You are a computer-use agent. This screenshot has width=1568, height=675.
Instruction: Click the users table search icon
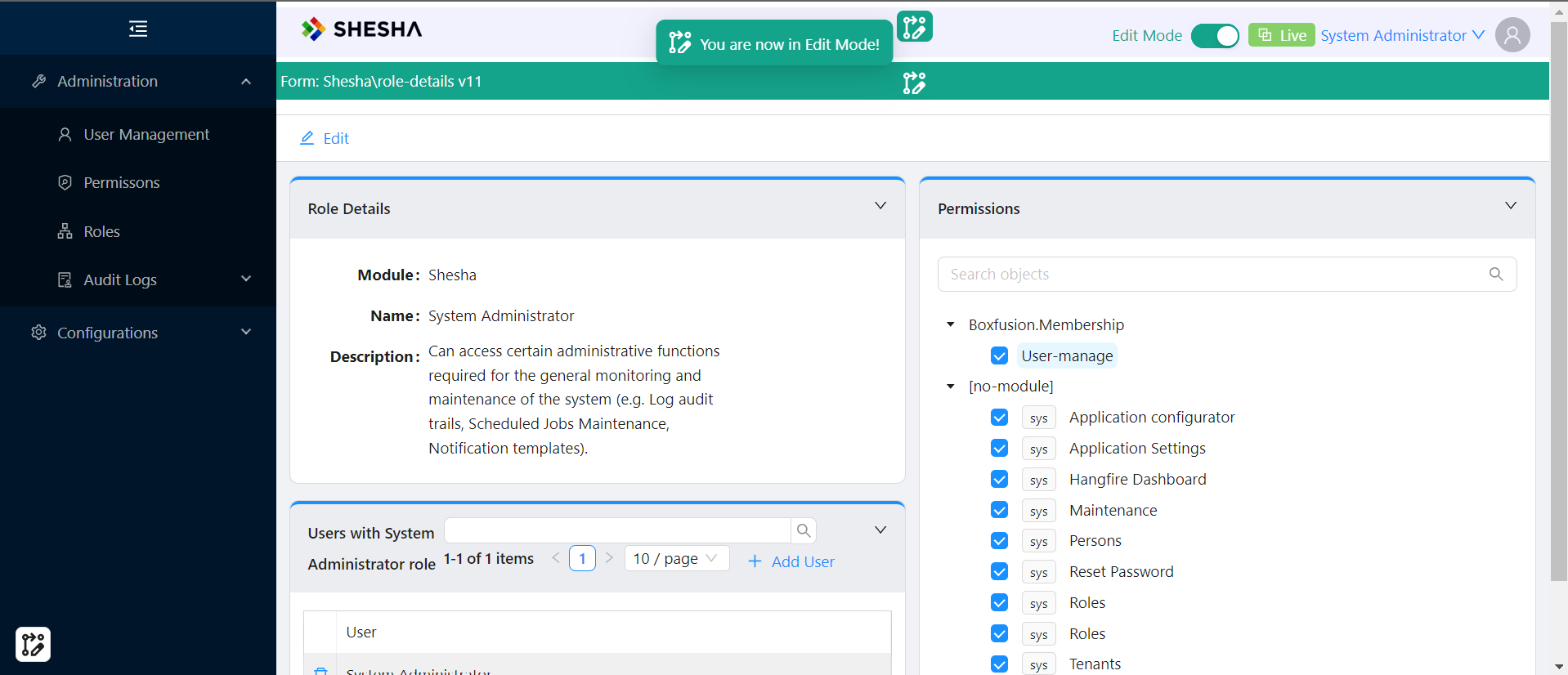804,531
